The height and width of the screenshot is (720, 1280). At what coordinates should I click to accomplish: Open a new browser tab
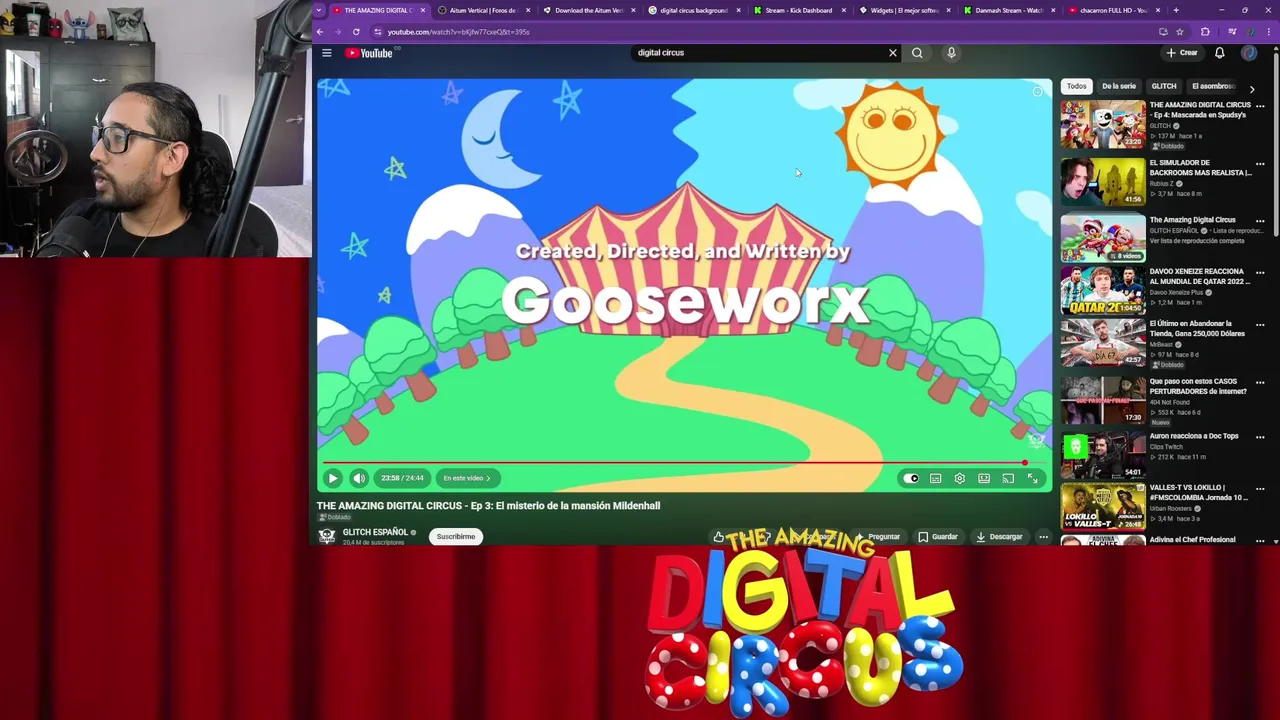(x=1176, y=10)
